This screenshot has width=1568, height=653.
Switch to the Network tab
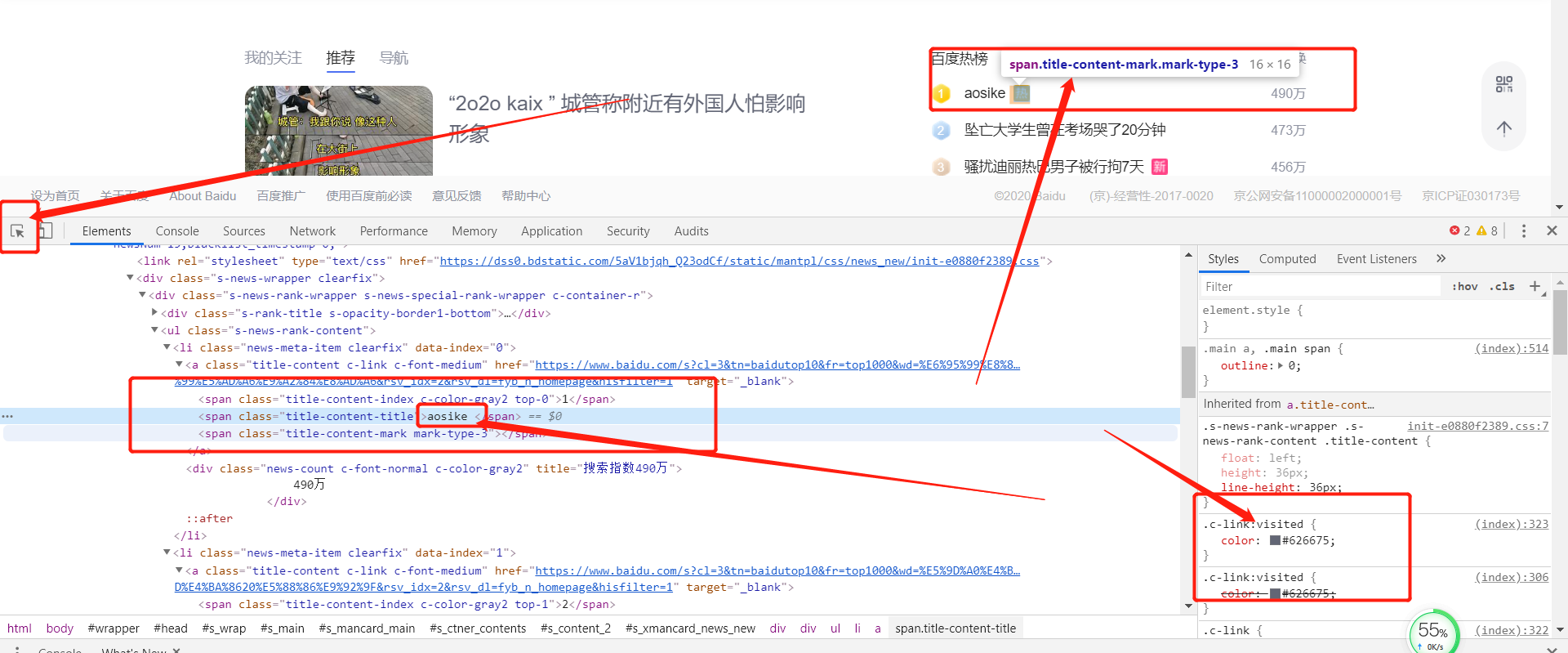tap(312, 231)
